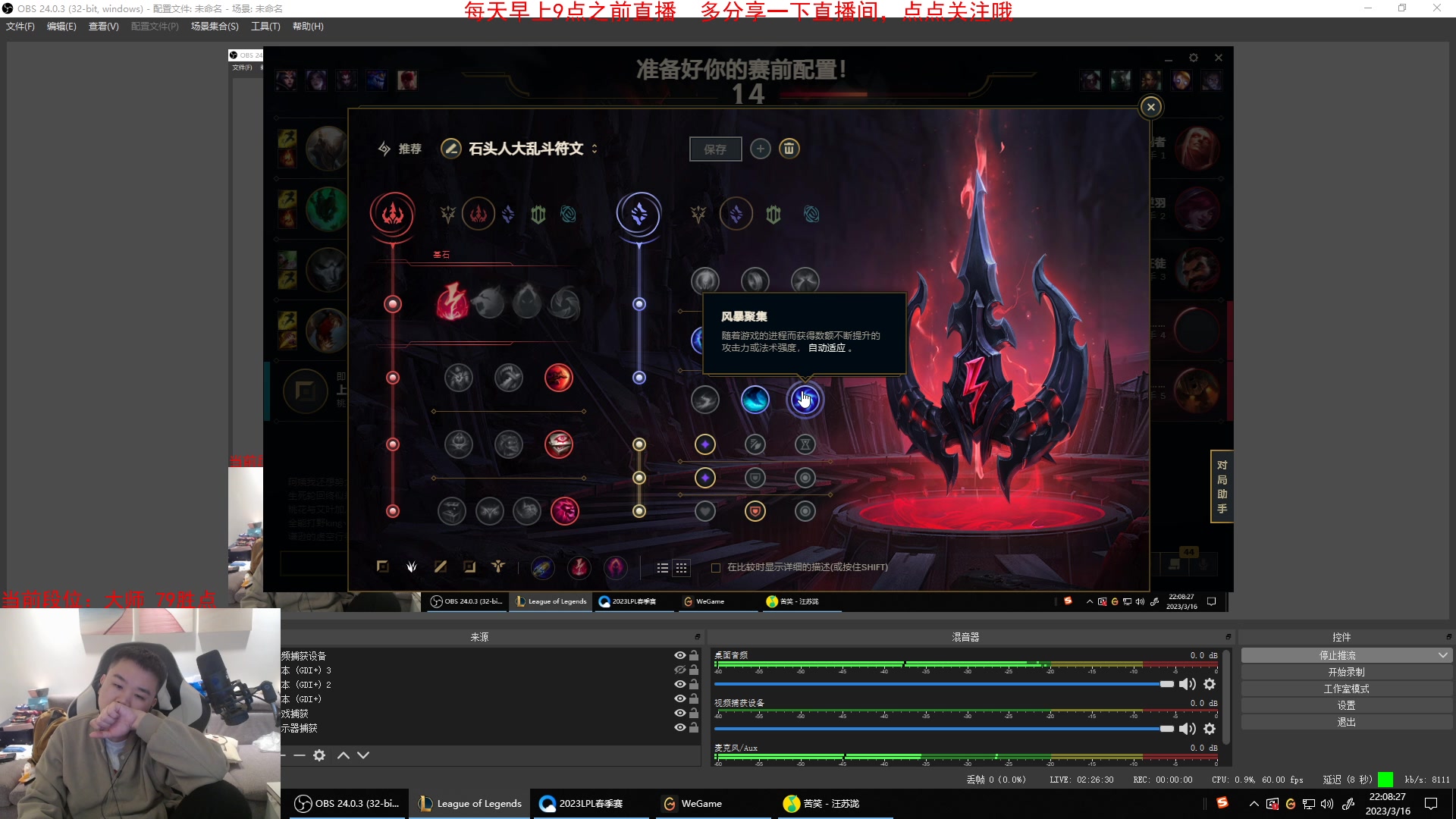The width and height of the screenshot is (1456, 819).
Task: Enter 工作室模式 studio mode
Action: coord(1347,689)
